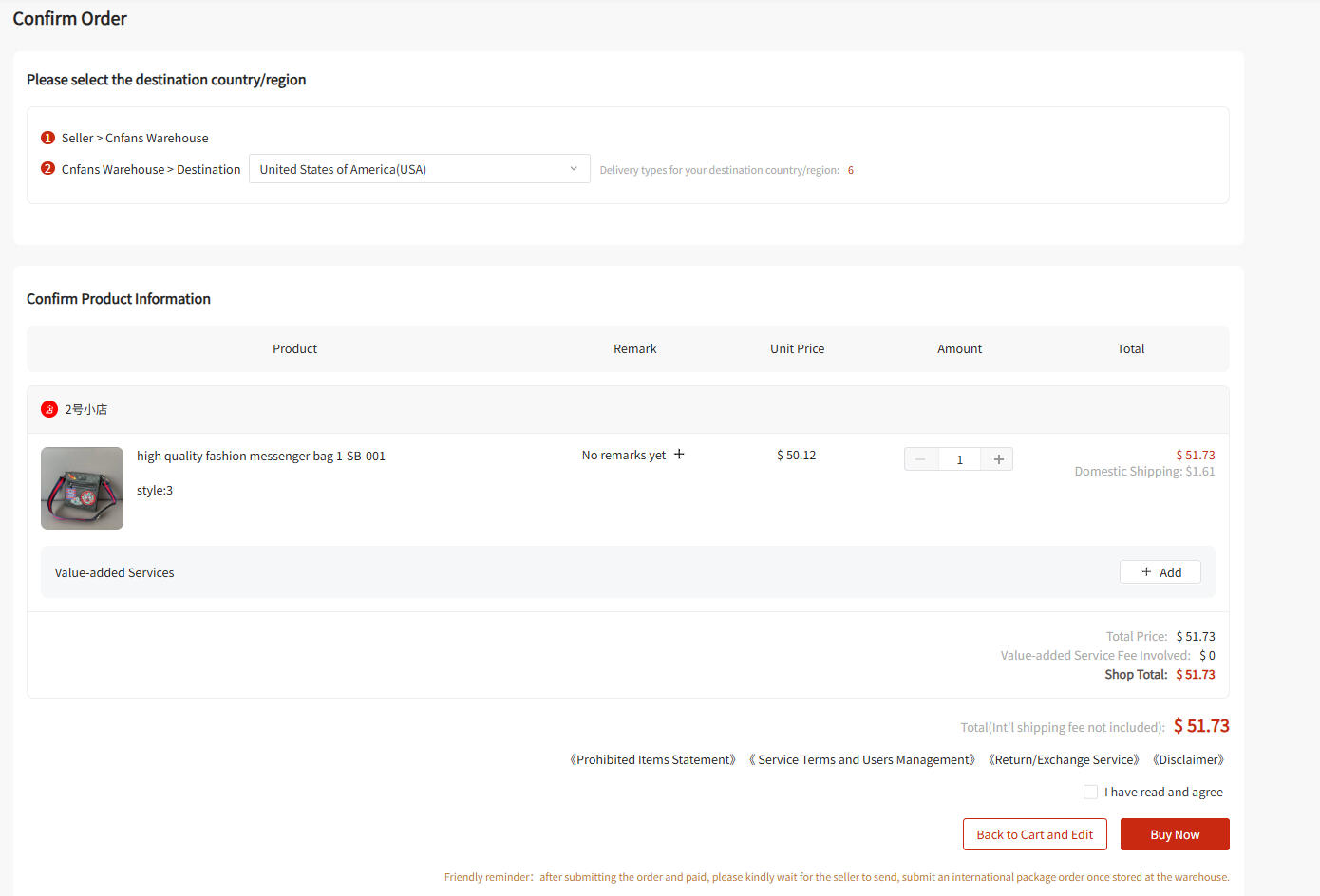Increase quantity with the plus button
This screenshot has height=896, width=1320.
coord(998,459)
